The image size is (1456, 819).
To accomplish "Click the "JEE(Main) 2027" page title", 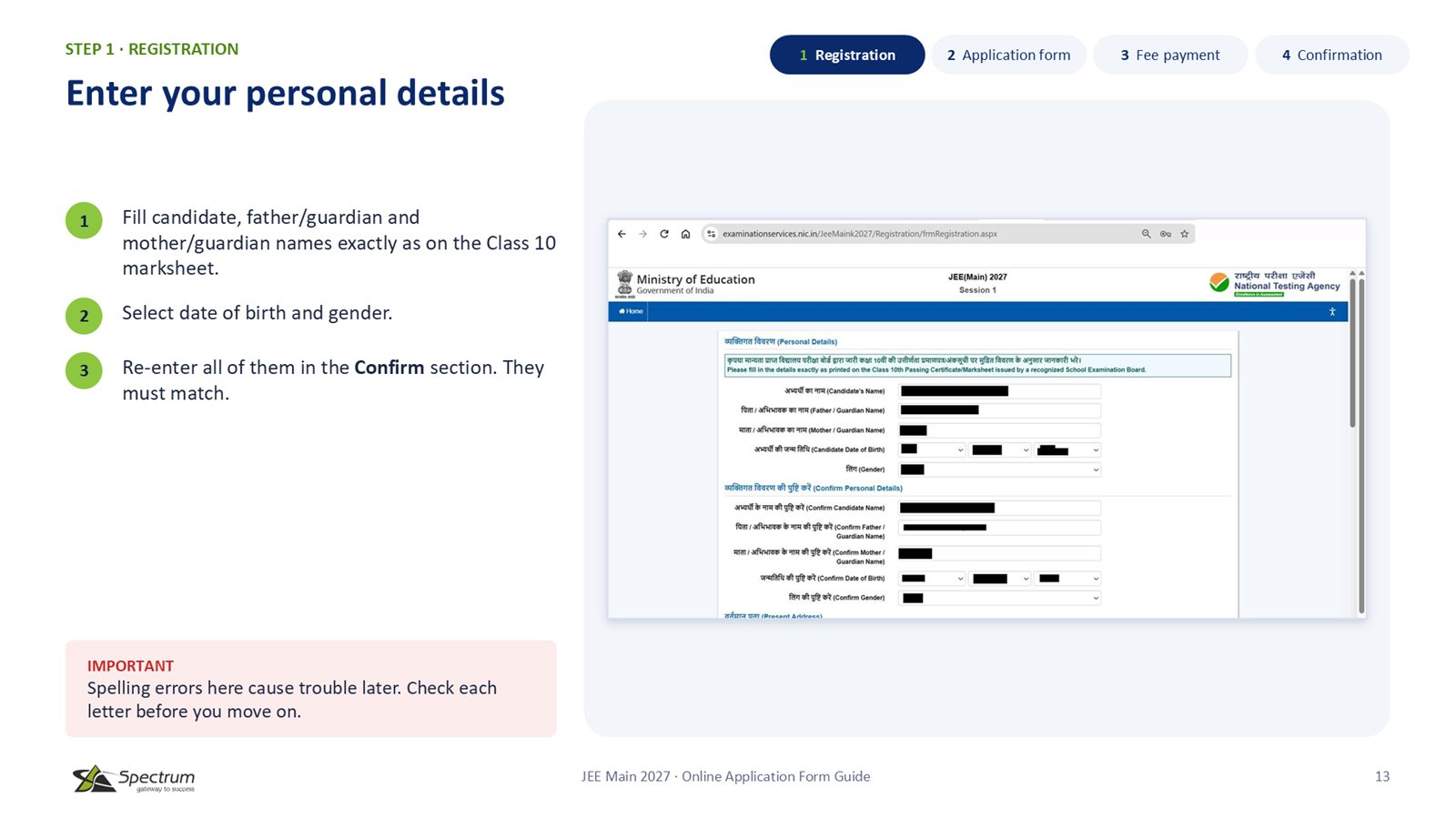I will click(x=977, y=277).
